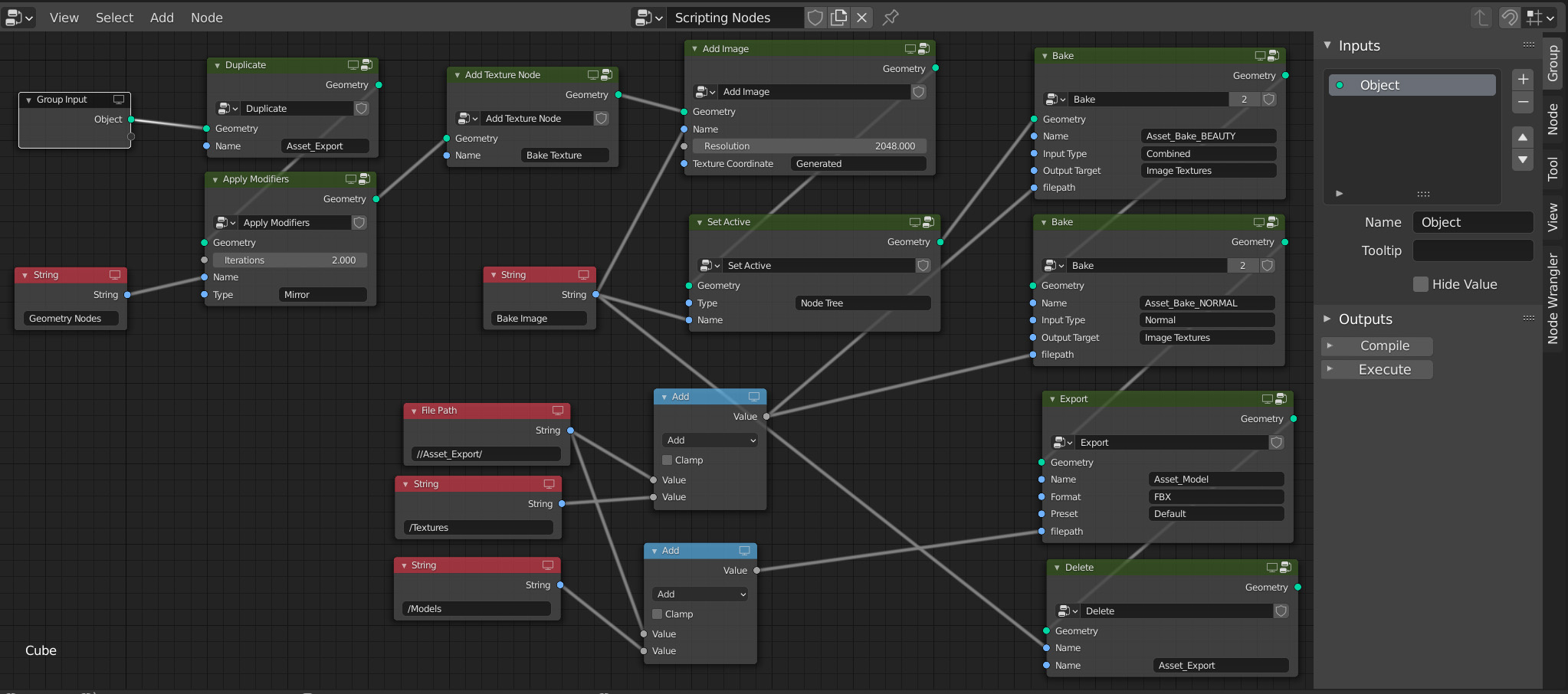Click the empty Tooltip field

pos(1473,250)
